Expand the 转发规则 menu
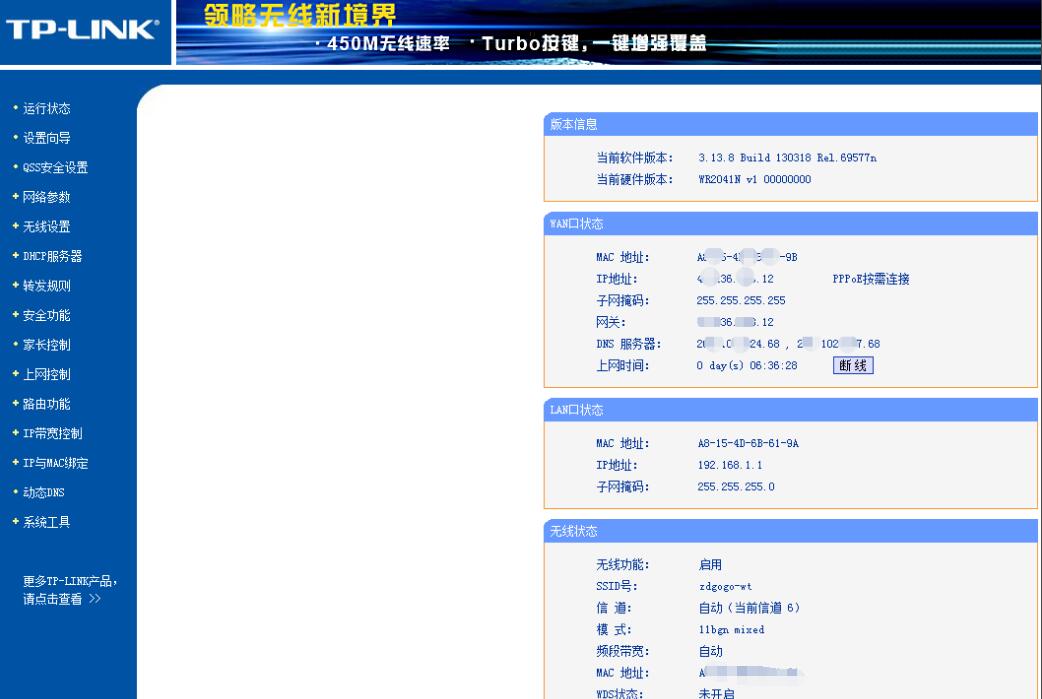 pyautogui.click(x=47, y=286)
